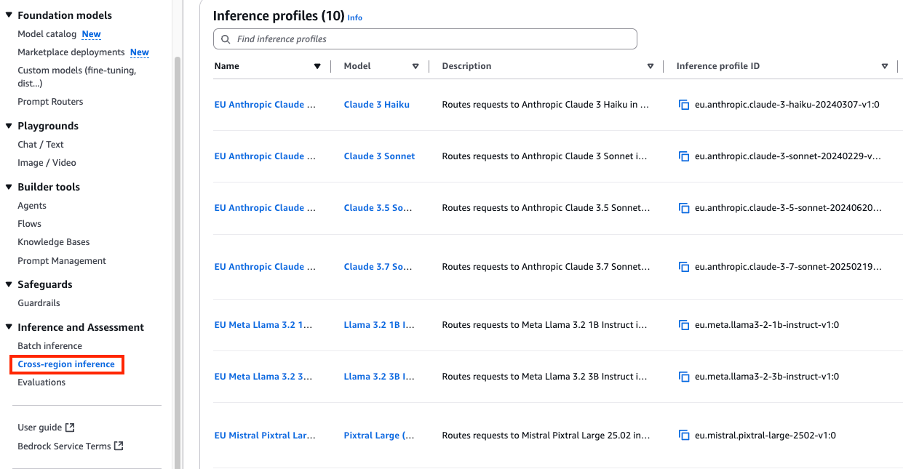Viewport: 904px width, 470px height.
Task: Open Marketplace deployments in the sidebar
Action: click(x=71, y=52)
